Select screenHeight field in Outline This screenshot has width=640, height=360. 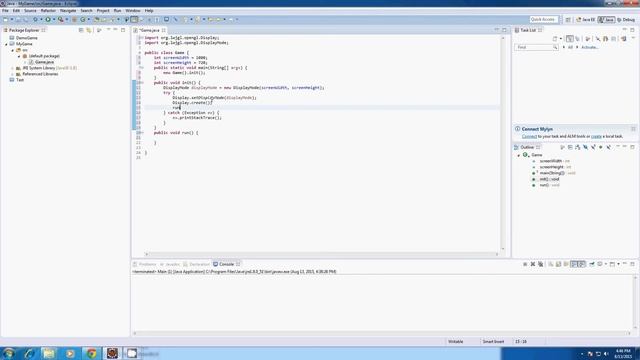click(551, 167)
